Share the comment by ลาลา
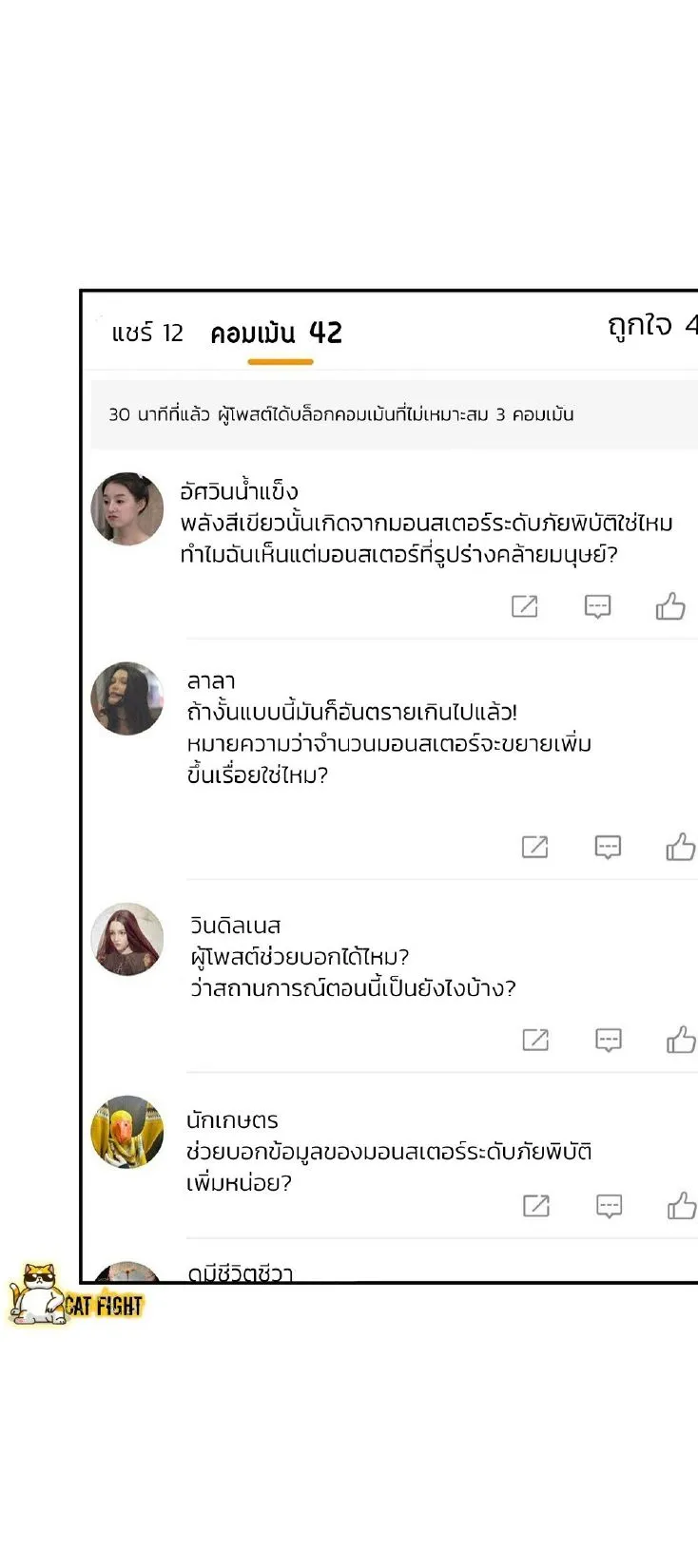 coord(535,847)
